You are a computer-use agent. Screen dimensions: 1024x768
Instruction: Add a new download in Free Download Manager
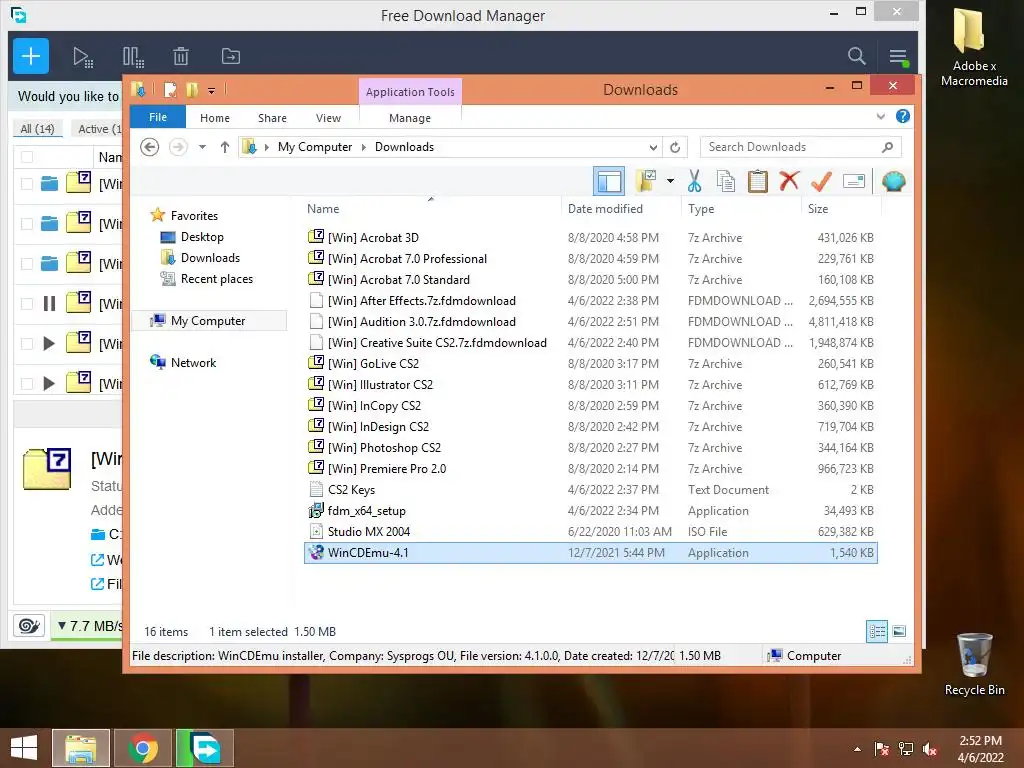(31, 56)
